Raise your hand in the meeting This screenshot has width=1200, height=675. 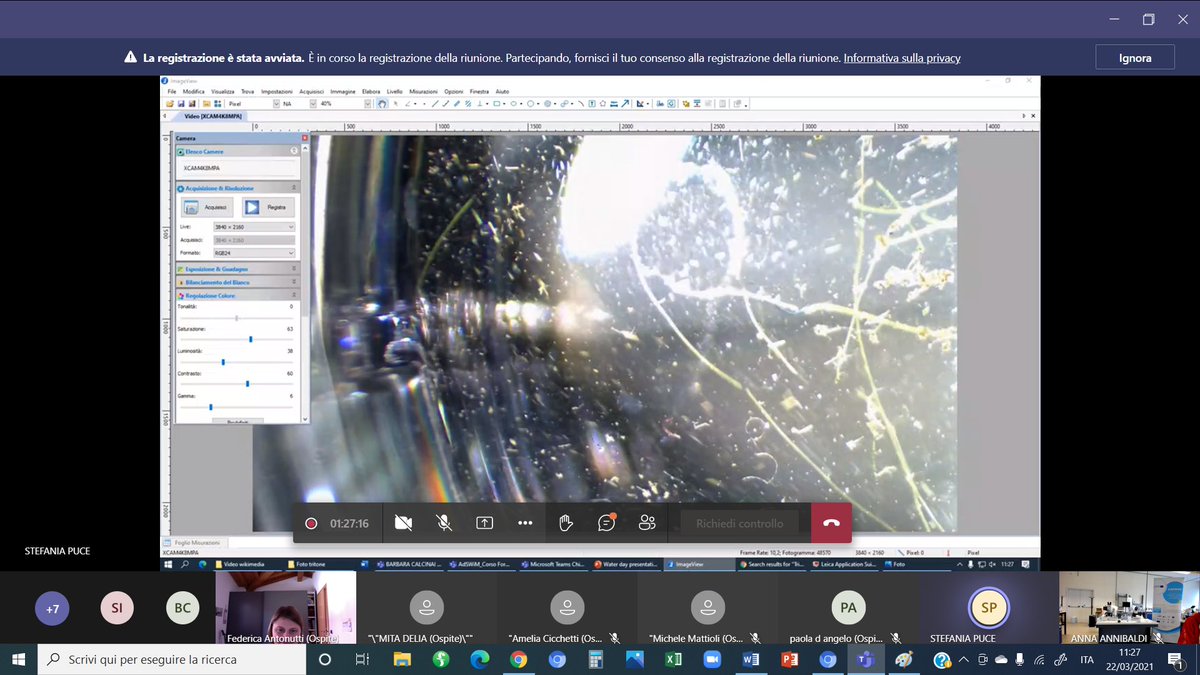pos(566,523)
